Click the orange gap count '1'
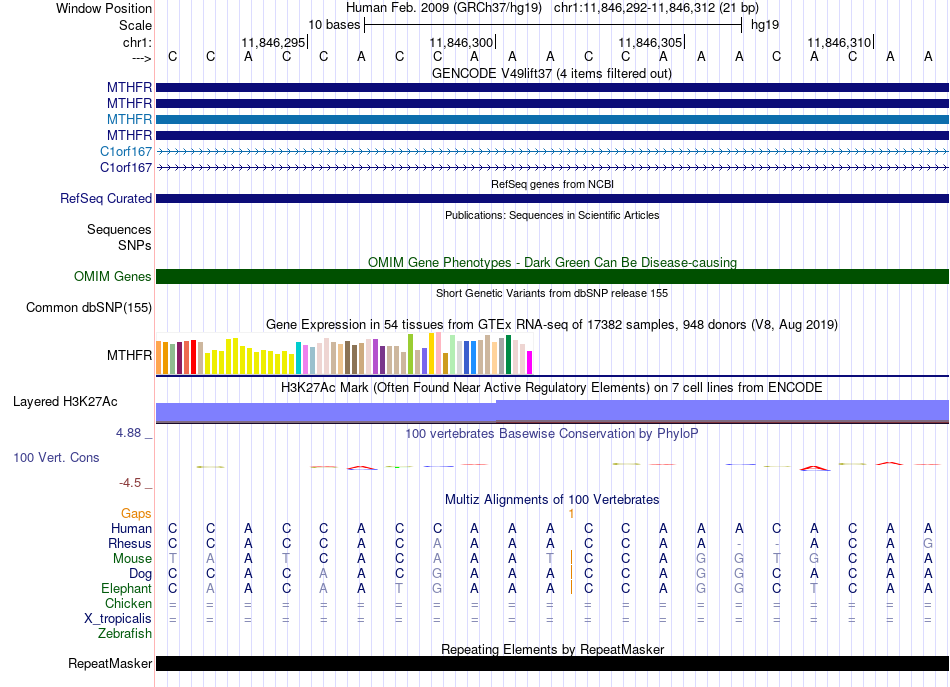 (571, 514)
